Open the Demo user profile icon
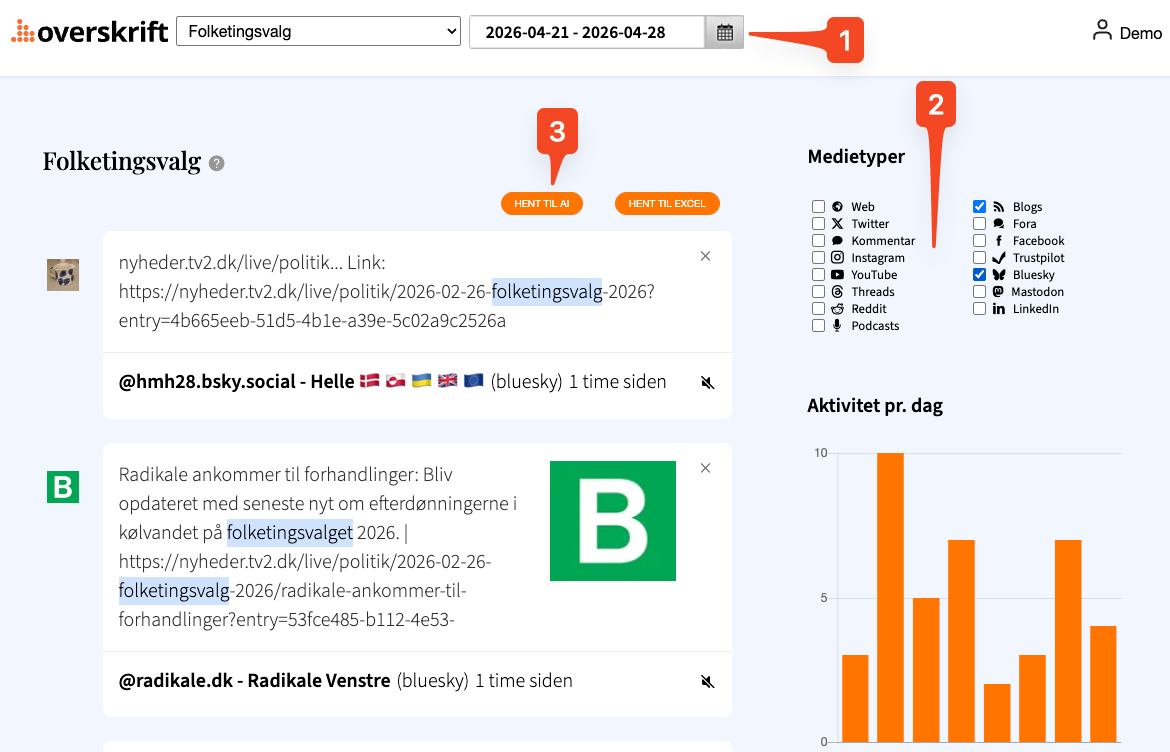The image size is (1170, 752). pos(1102,31)
